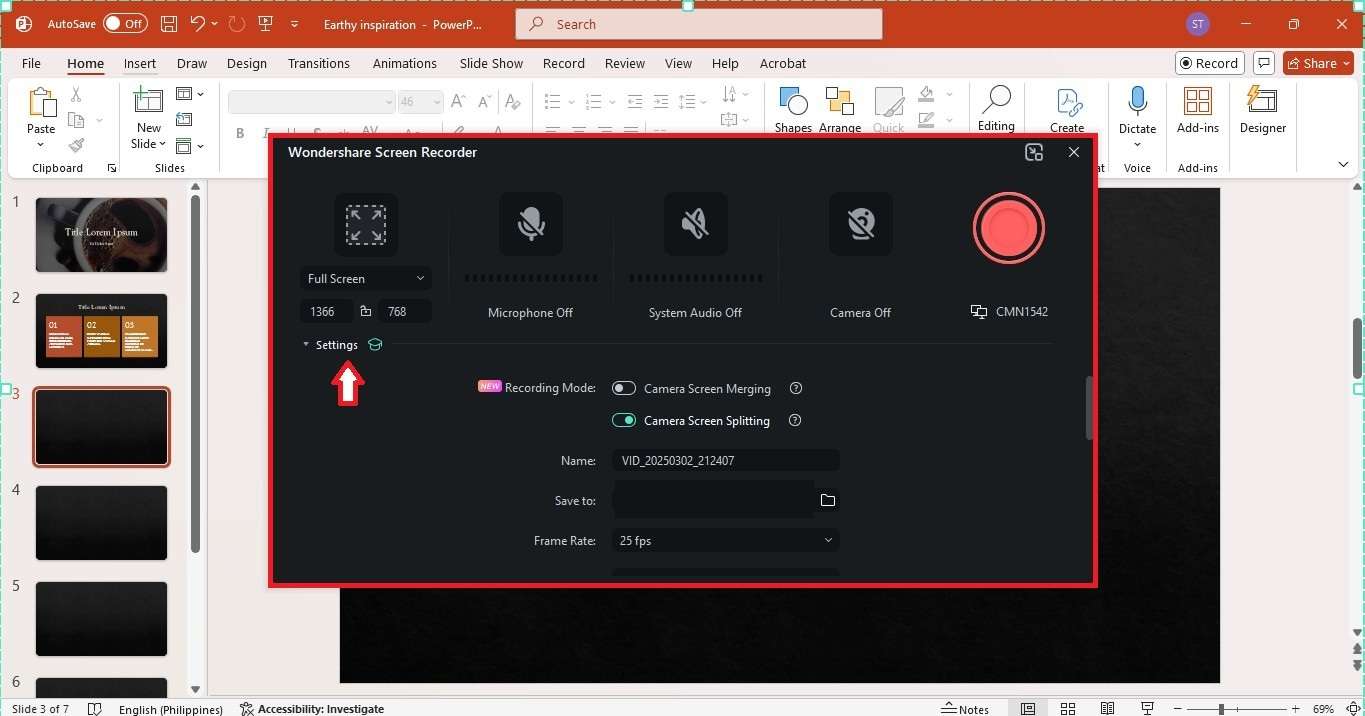Screen dimensions: 1365x716
Task: Unlock the aspect ratio lock icon
Action: pos(366,311)
